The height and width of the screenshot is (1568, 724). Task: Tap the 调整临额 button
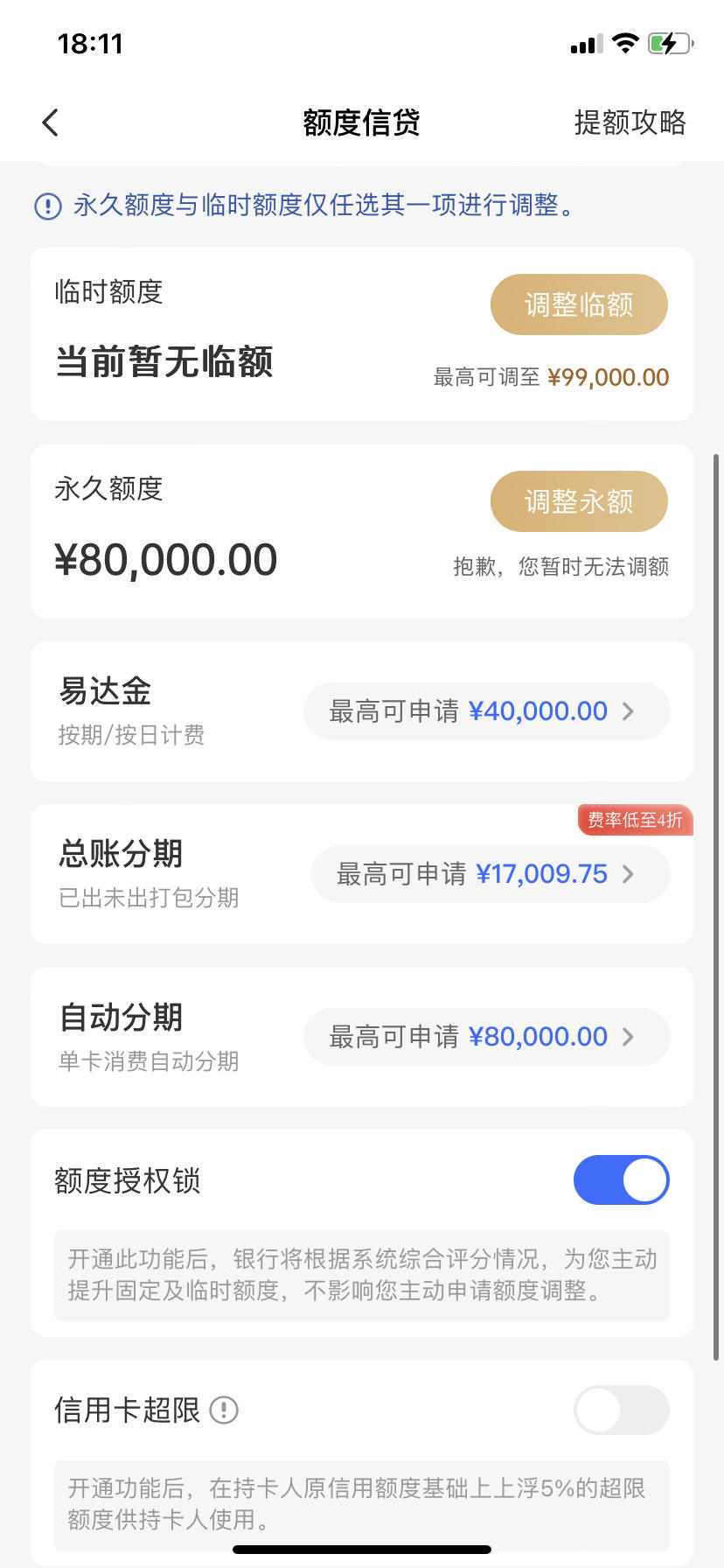579,304
